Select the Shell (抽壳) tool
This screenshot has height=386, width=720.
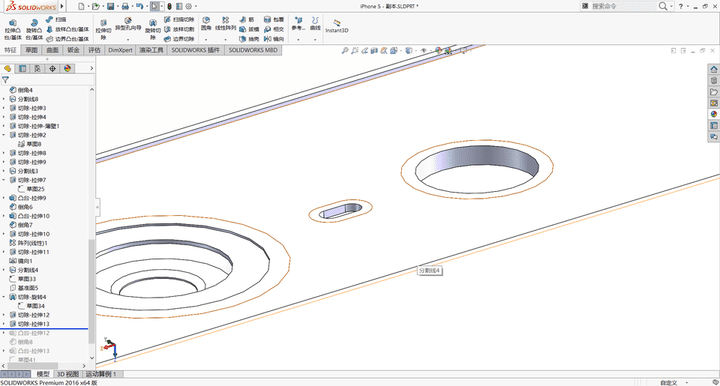(x=249, y=39)
